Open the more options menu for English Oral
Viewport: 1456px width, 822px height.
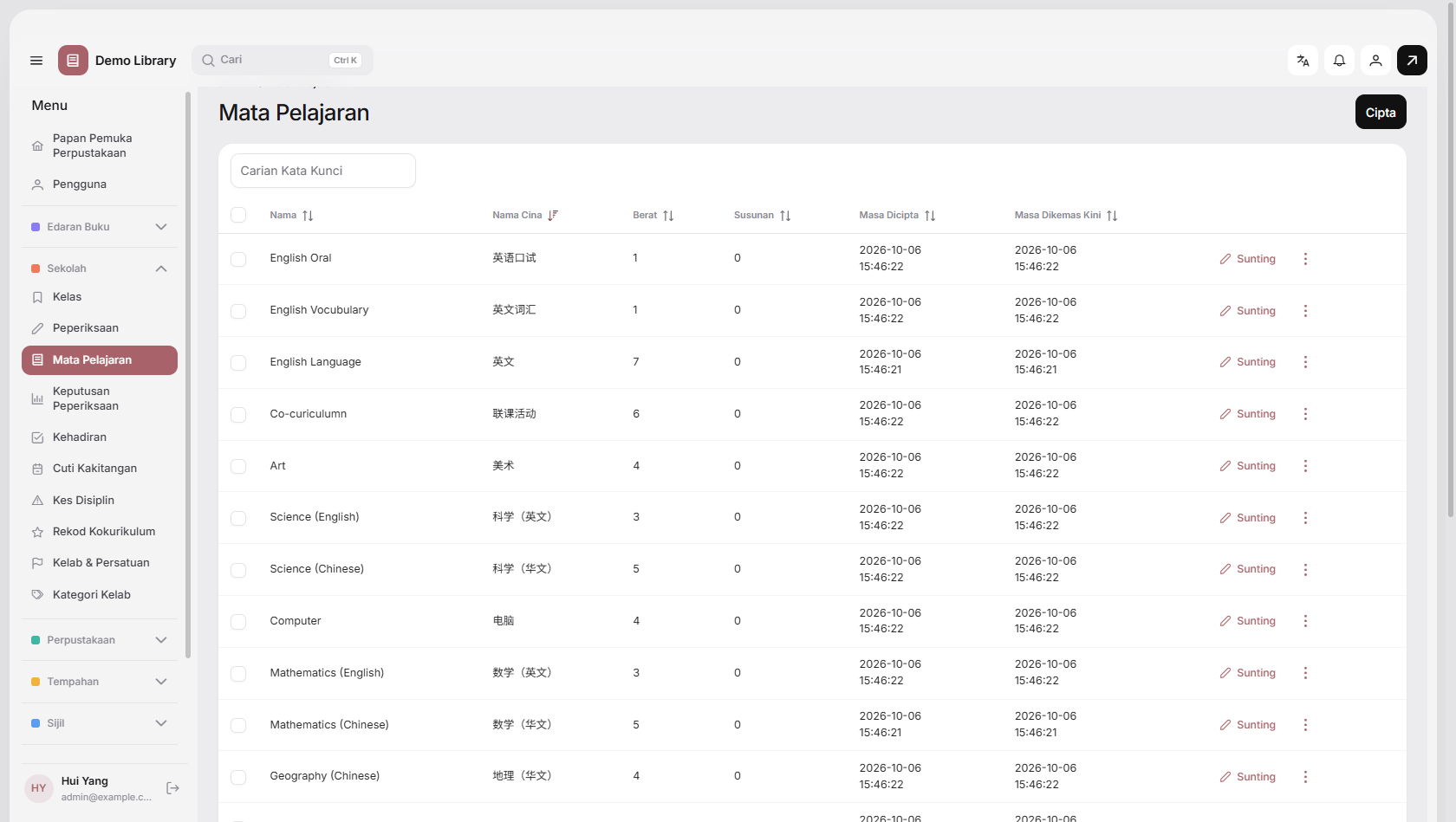tap(1305, 259)
